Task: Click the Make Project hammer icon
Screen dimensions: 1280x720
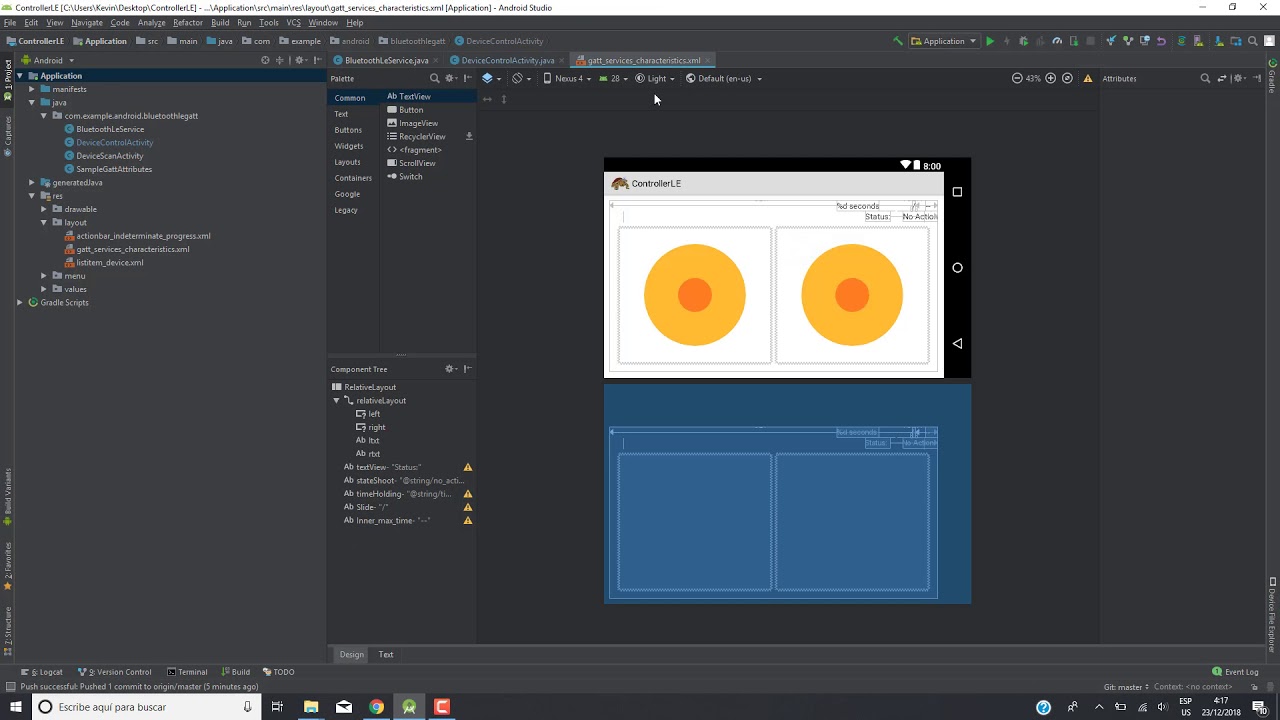Action: tap(898, 41)
